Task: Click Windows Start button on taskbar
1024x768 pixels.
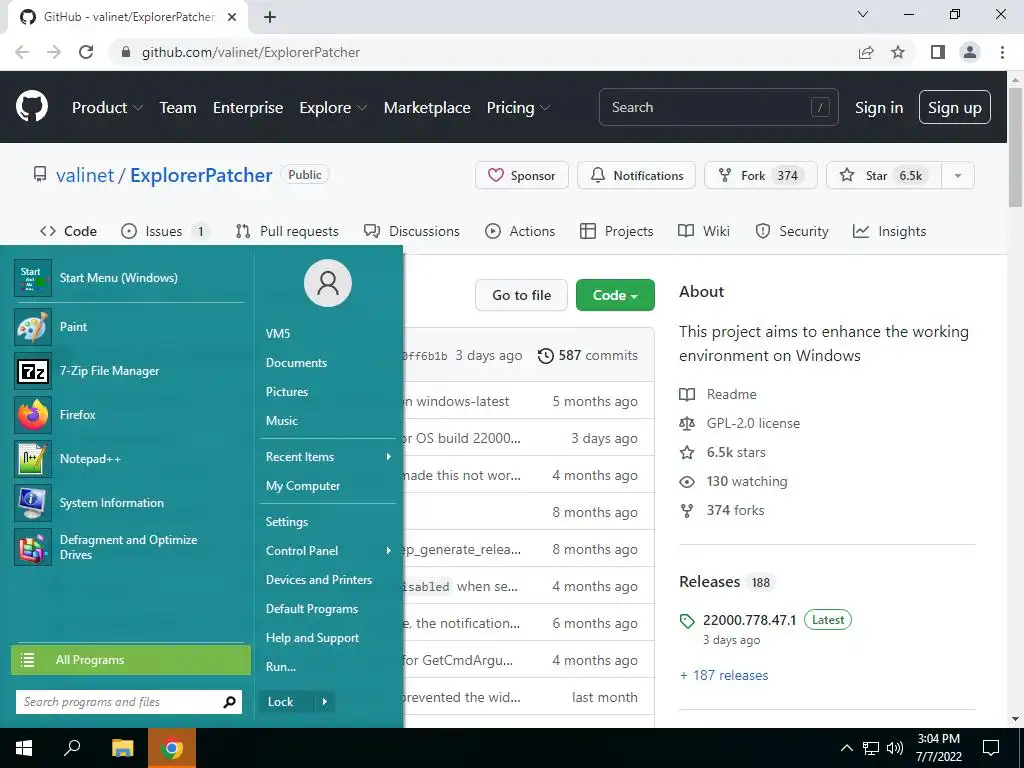Action: 24,748
